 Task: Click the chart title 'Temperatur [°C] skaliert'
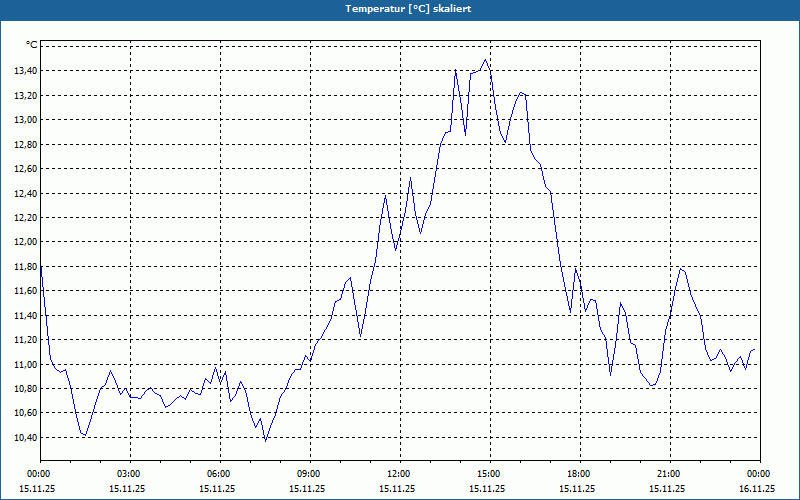click(x=408, y=9)
